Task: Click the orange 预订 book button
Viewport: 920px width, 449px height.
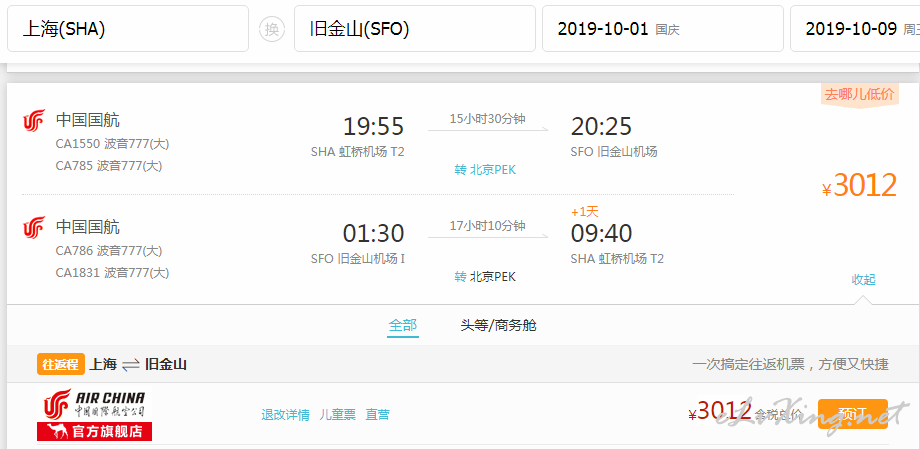Action: pos(853,414)
